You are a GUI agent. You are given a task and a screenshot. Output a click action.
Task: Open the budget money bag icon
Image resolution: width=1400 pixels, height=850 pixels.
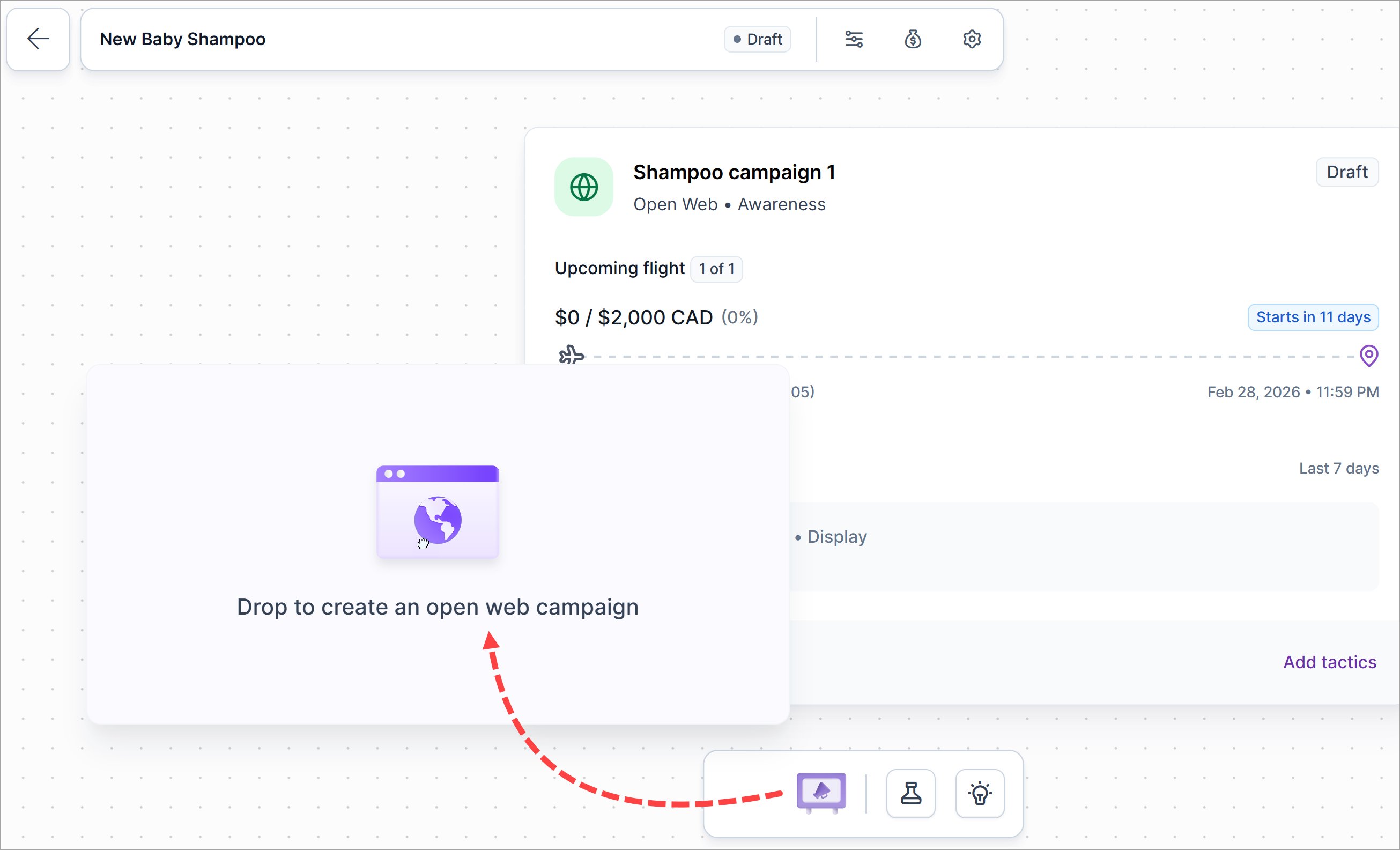click(913, 39)
